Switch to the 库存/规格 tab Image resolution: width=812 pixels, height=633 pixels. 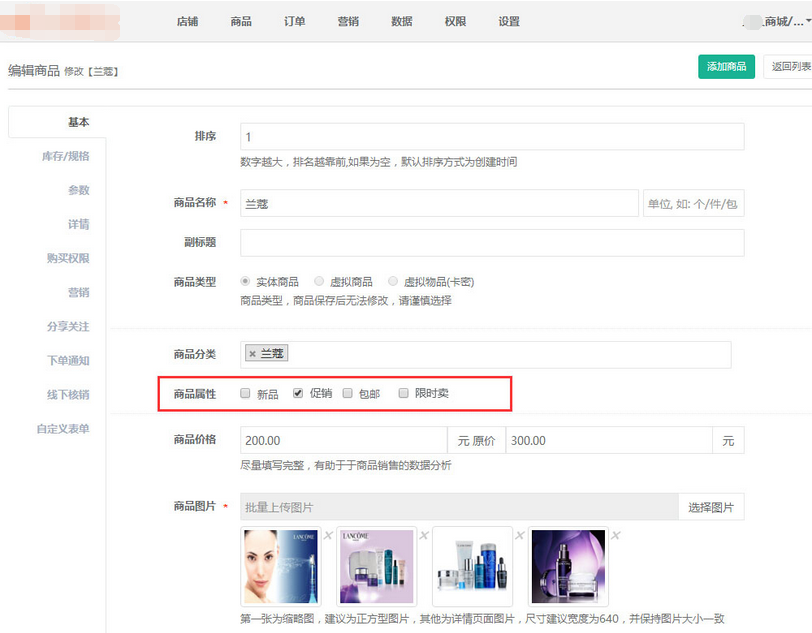pyautogui.click(x=65, y=156)
